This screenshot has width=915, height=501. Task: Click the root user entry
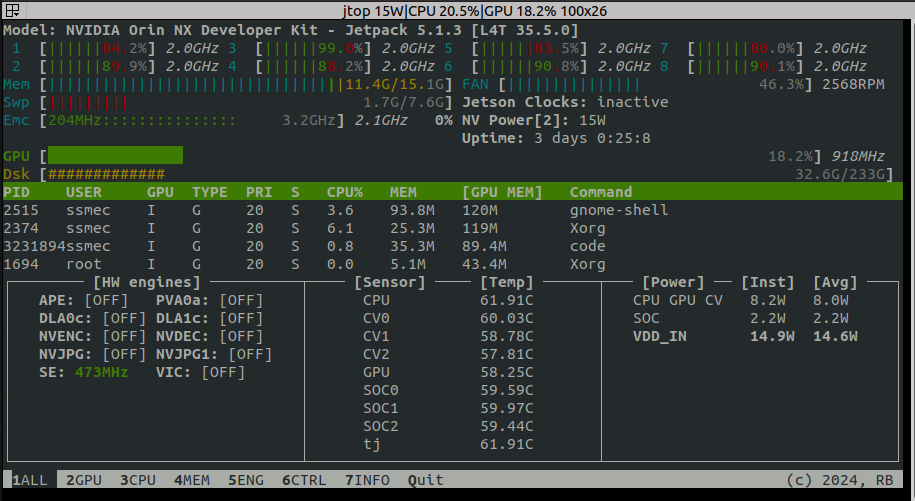click(x=83, y=264)
